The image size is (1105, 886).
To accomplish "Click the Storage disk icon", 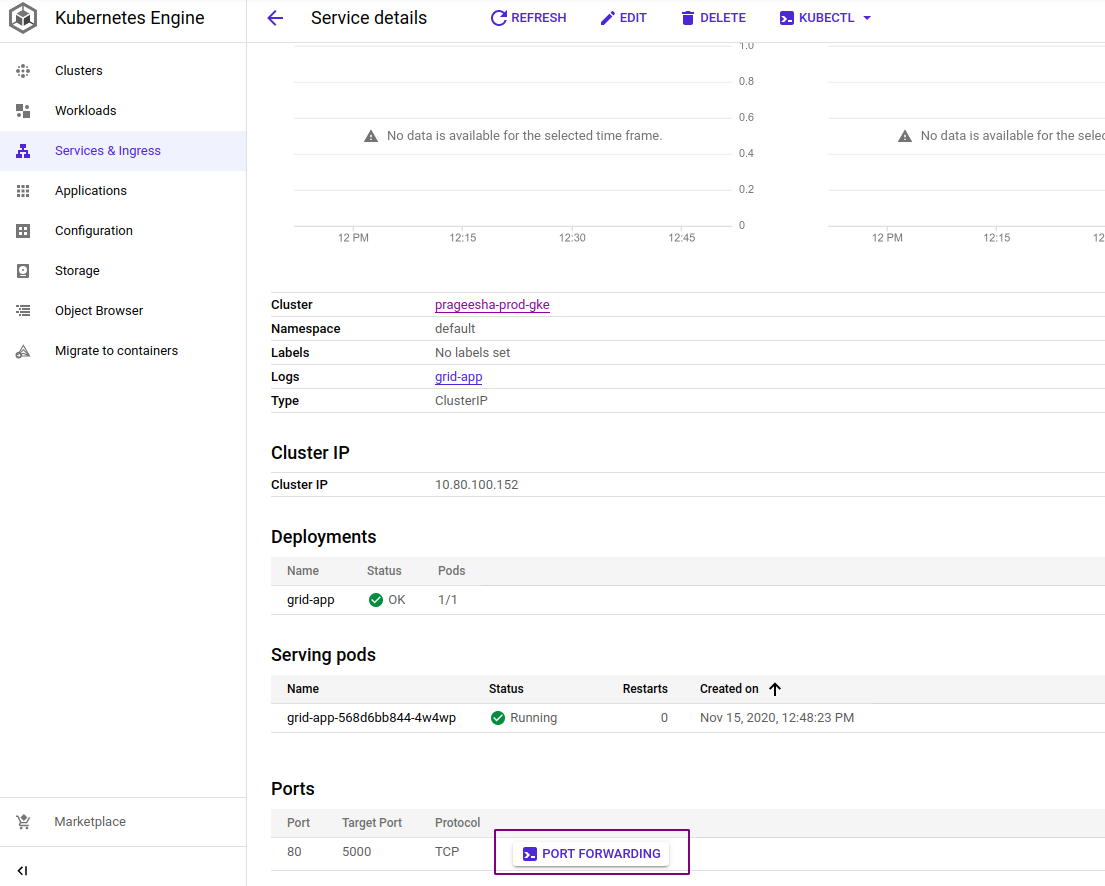I will click(23, 271).
